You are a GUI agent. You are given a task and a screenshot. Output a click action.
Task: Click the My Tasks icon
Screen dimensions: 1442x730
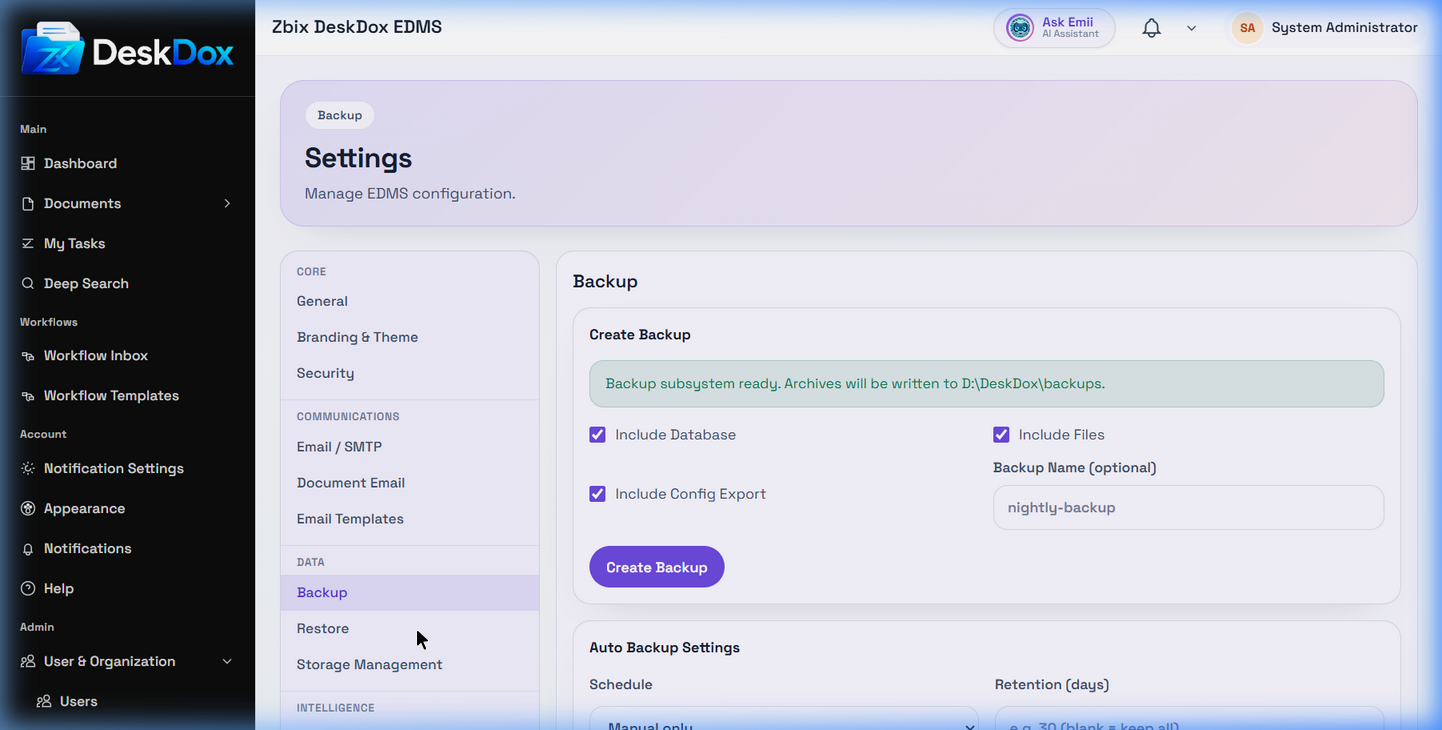coord(28,243)
